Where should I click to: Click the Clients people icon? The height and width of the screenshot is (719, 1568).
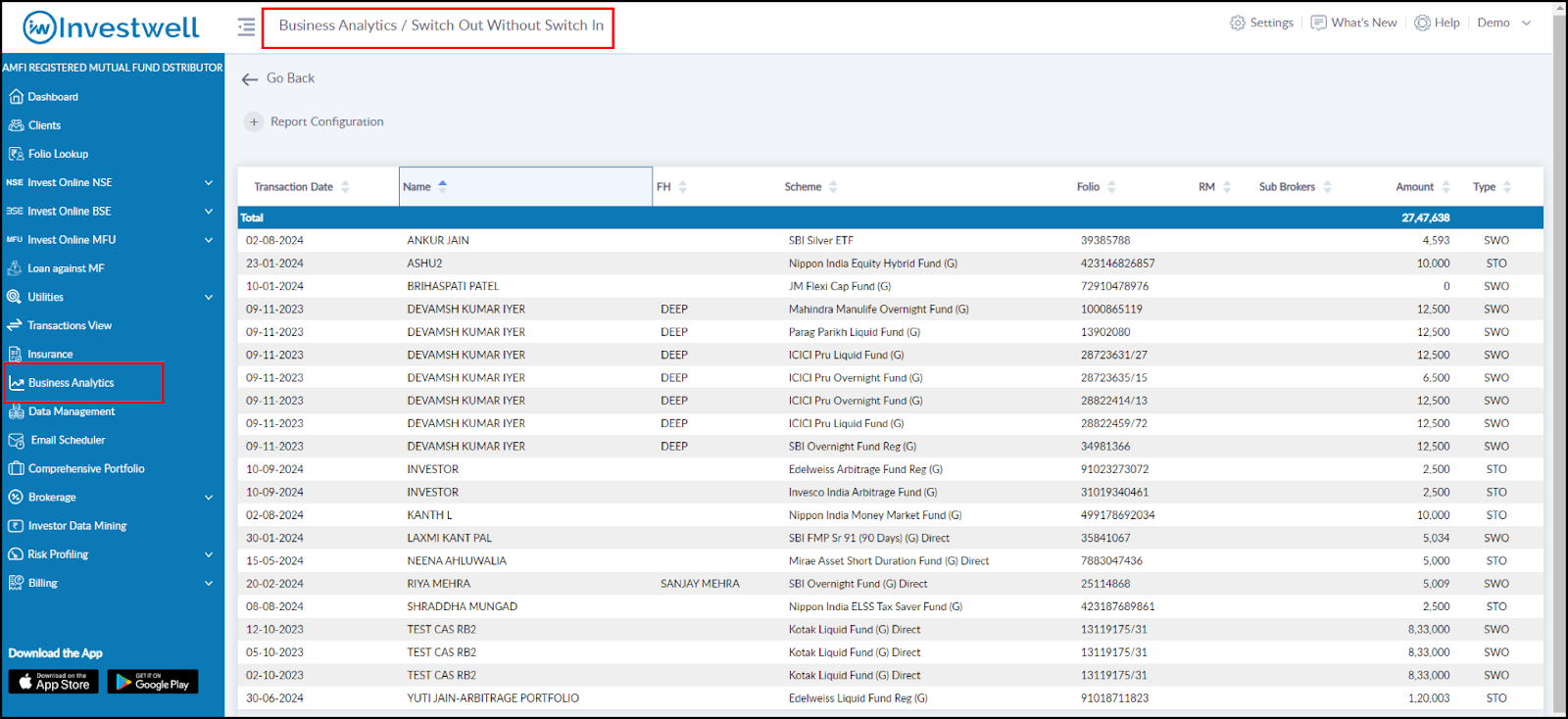click(x=16, y=125)
